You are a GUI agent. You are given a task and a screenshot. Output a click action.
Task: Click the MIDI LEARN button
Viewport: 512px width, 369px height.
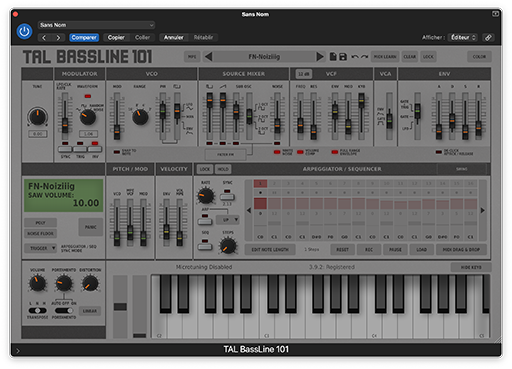[x=385, y=57]
